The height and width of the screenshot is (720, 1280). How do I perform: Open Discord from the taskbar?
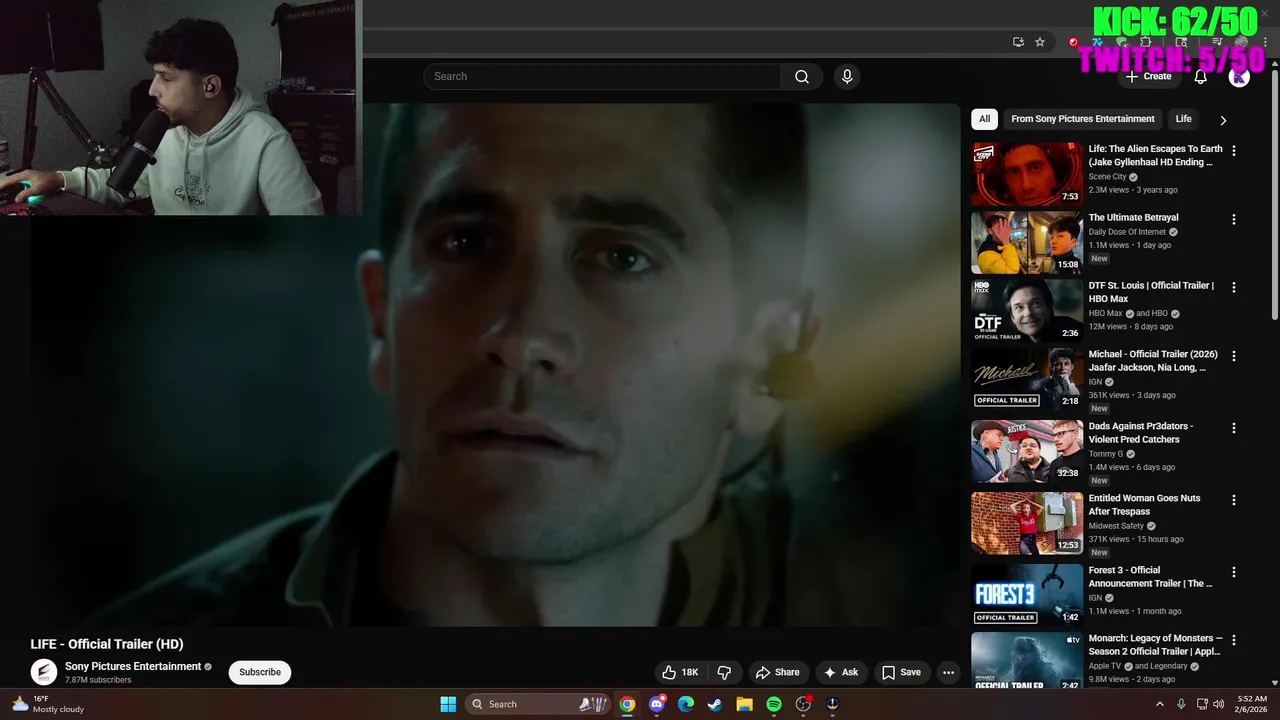[656, 704]
